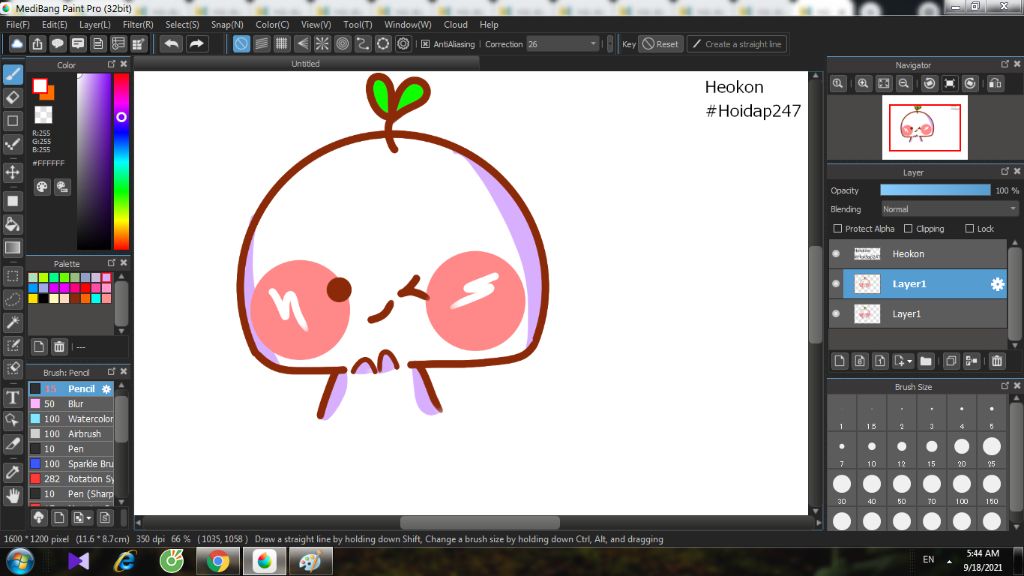Open the Snap menu
Viewport: 1024px width, 576px height.
(x=227, y=25)
